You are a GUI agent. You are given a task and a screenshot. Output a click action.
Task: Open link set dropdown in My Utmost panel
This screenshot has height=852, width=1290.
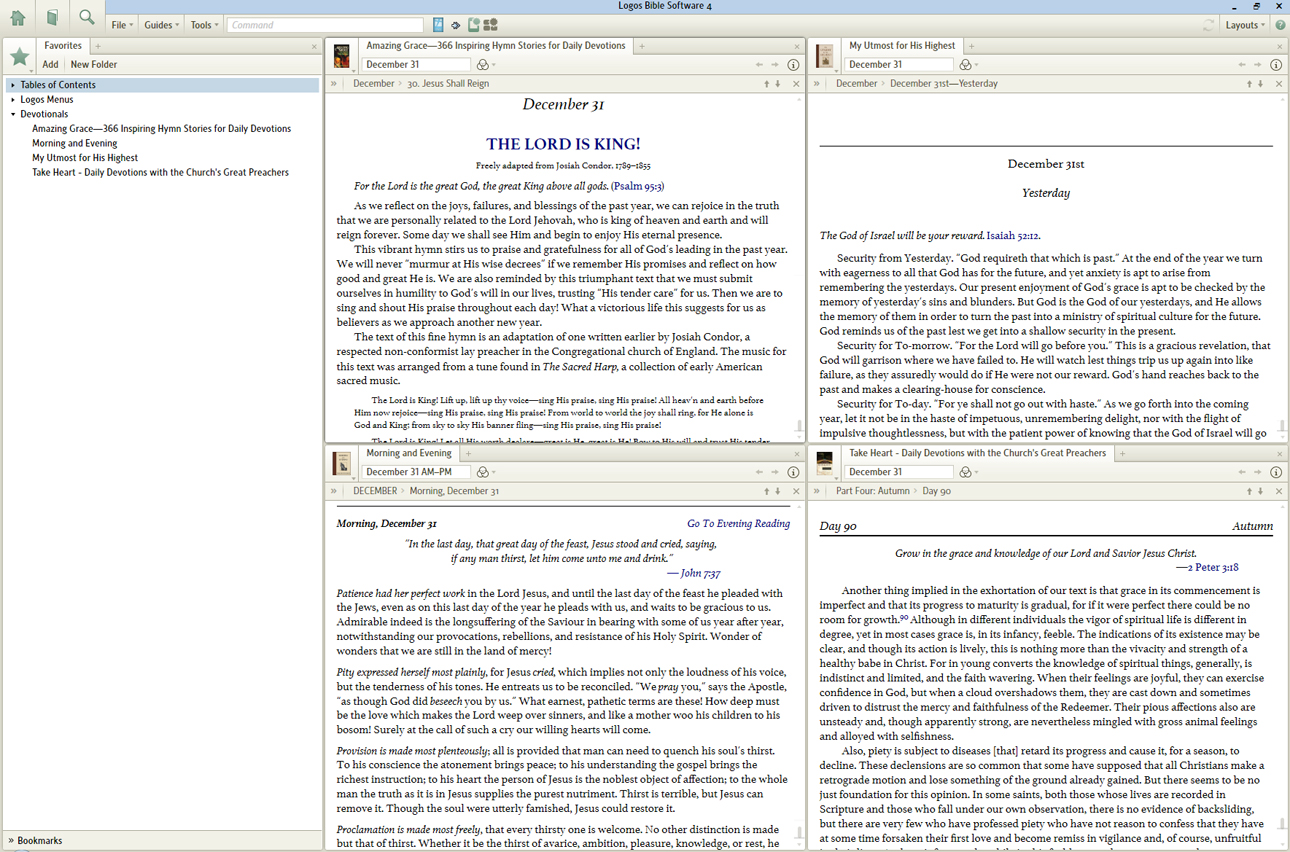point(969,65)
